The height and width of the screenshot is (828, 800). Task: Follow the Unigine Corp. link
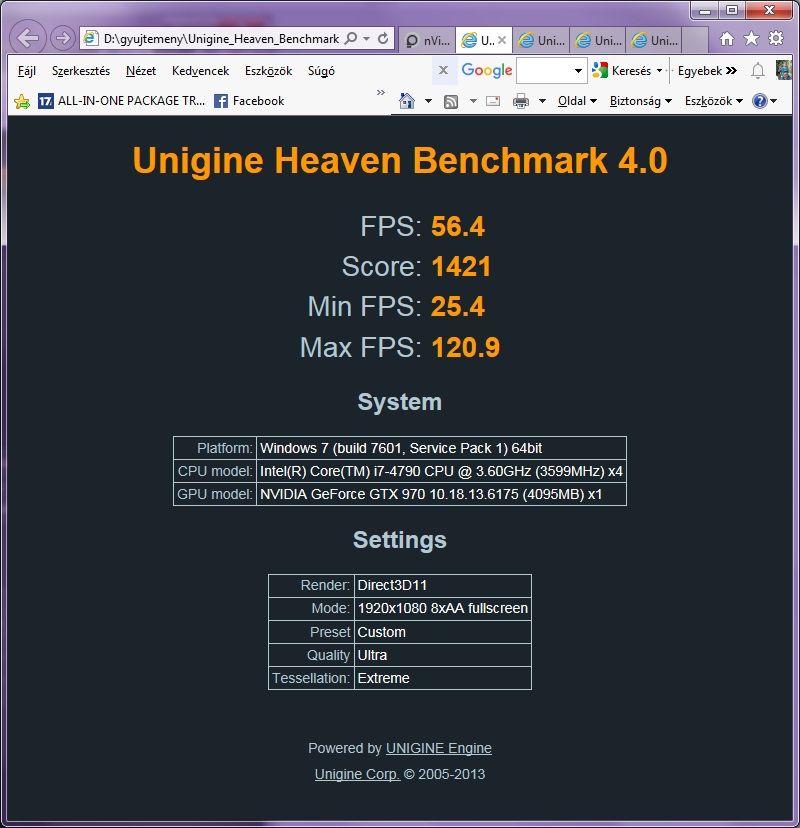point(357,774)
